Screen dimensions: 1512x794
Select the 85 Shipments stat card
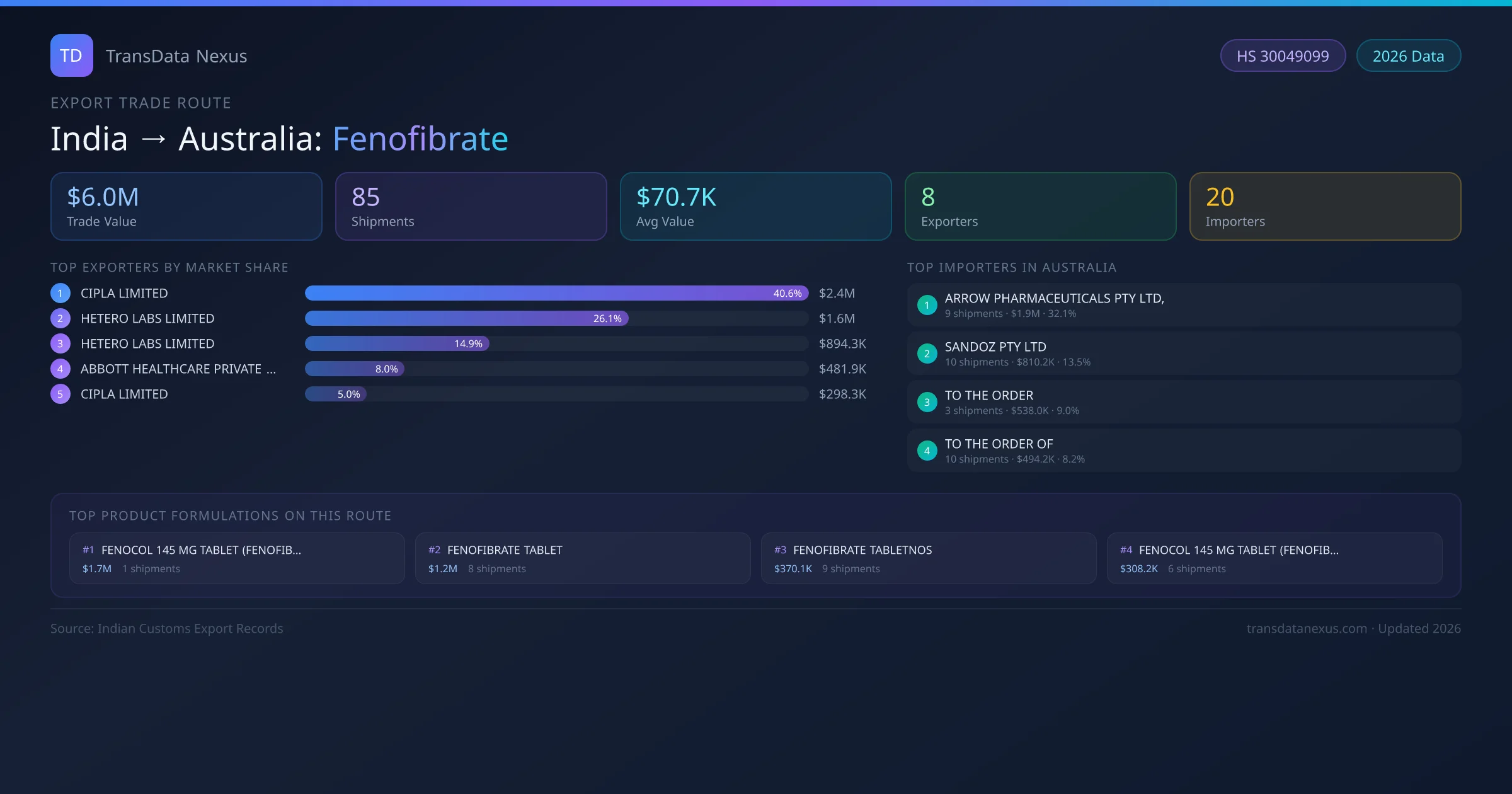click(471, 207)
